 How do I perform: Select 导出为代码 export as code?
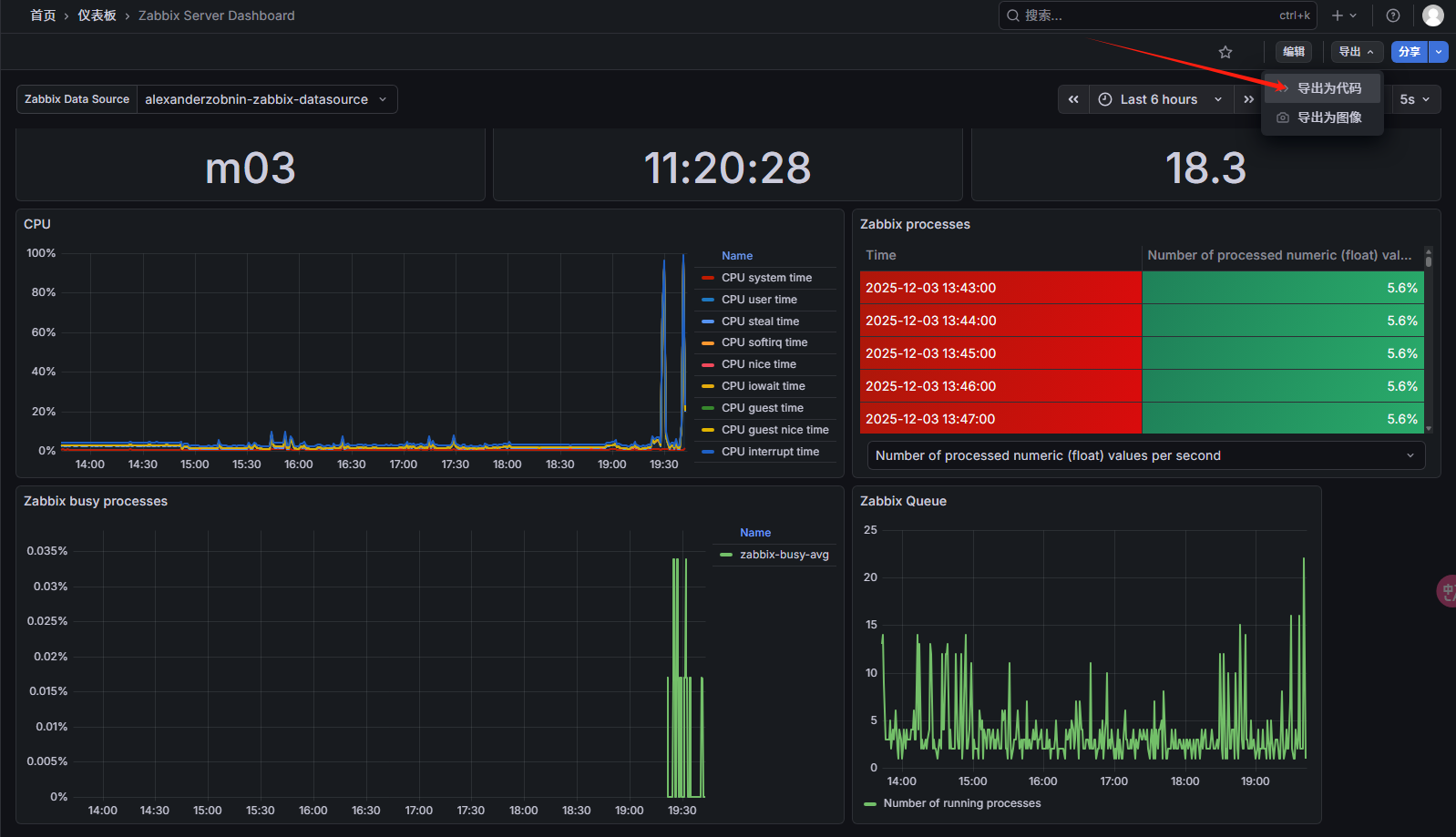[x=1322, y=88]
